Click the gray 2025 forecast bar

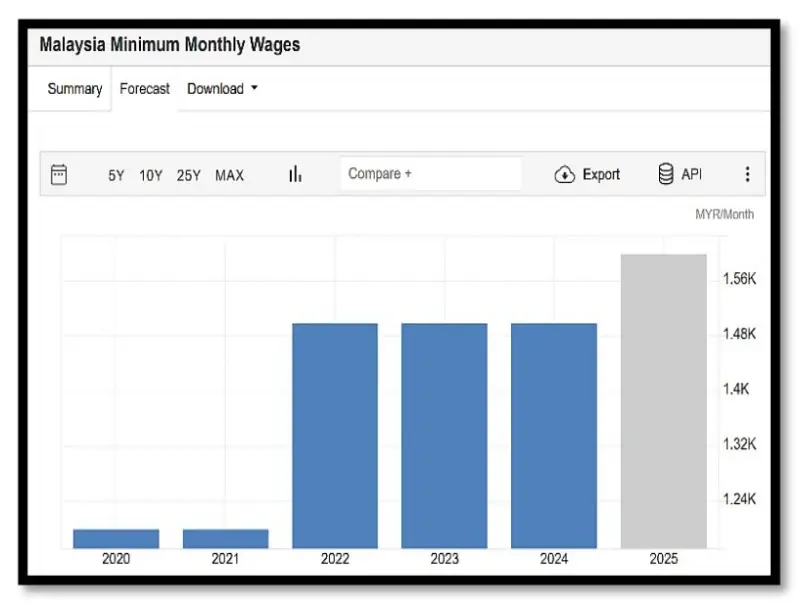point(664,401)
